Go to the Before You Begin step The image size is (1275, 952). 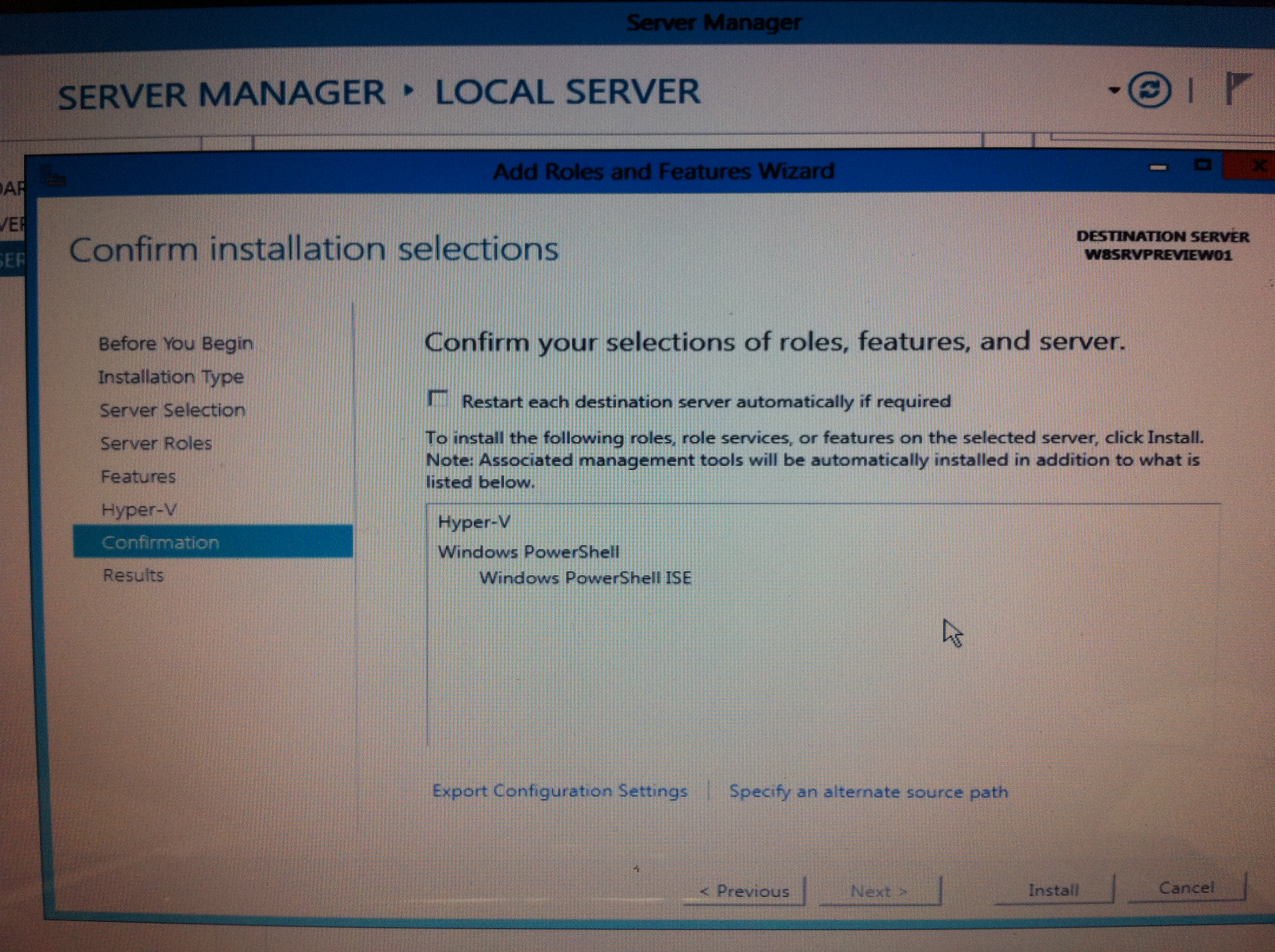pos(176,343)
